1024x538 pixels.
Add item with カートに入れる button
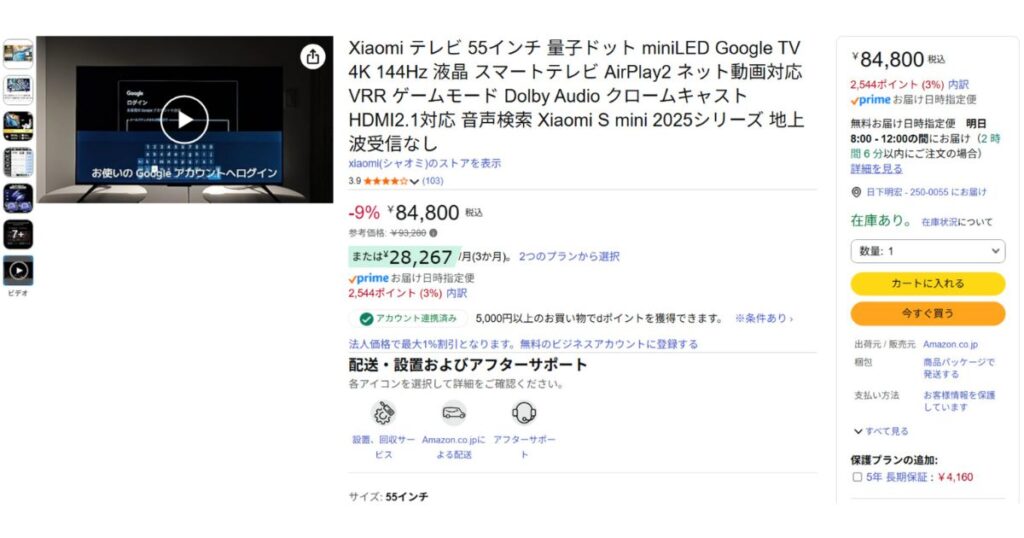[x=927, y=283]
